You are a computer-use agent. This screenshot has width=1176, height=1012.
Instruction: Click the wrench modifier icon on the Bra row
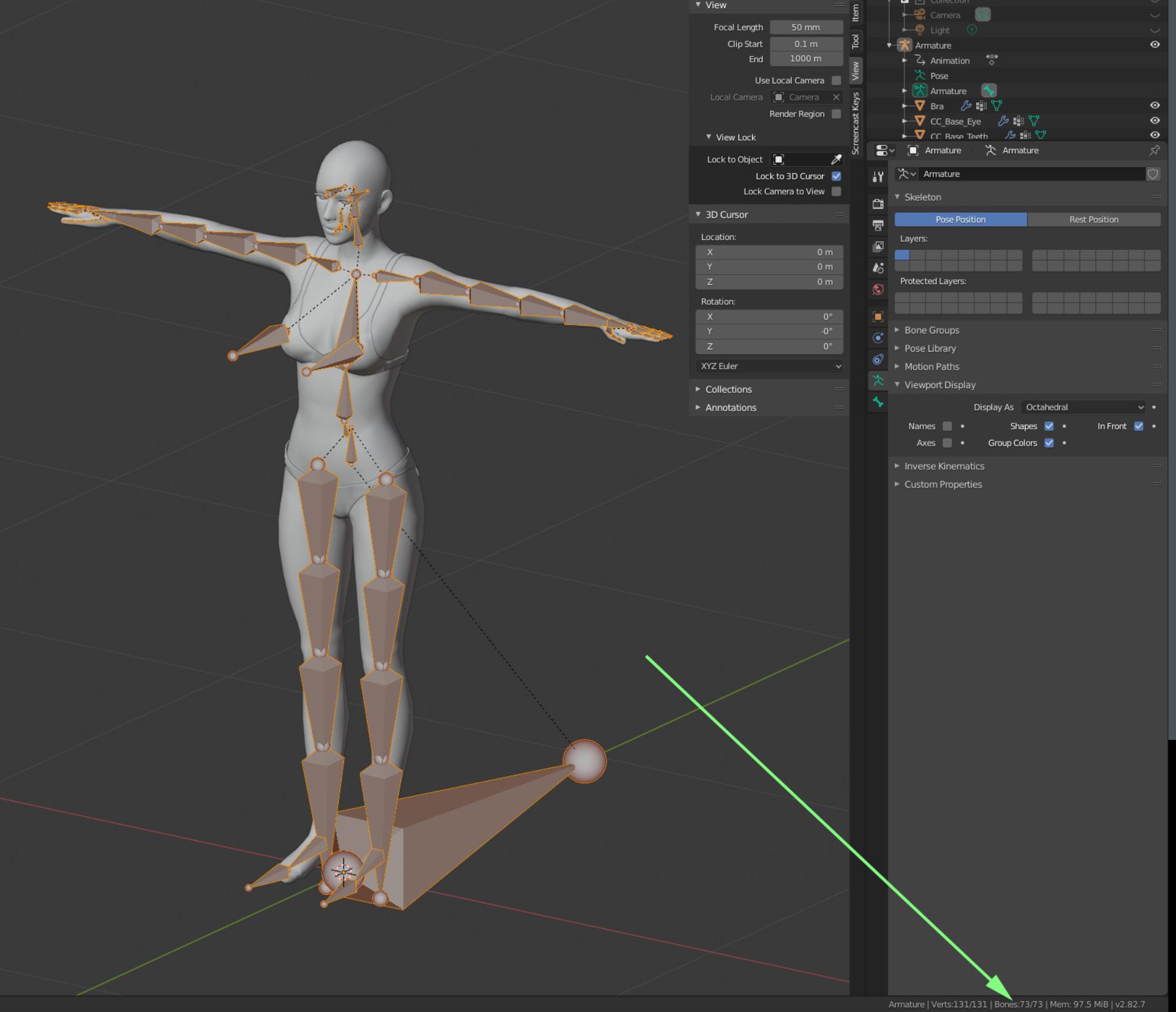click(x=965, y=106)
